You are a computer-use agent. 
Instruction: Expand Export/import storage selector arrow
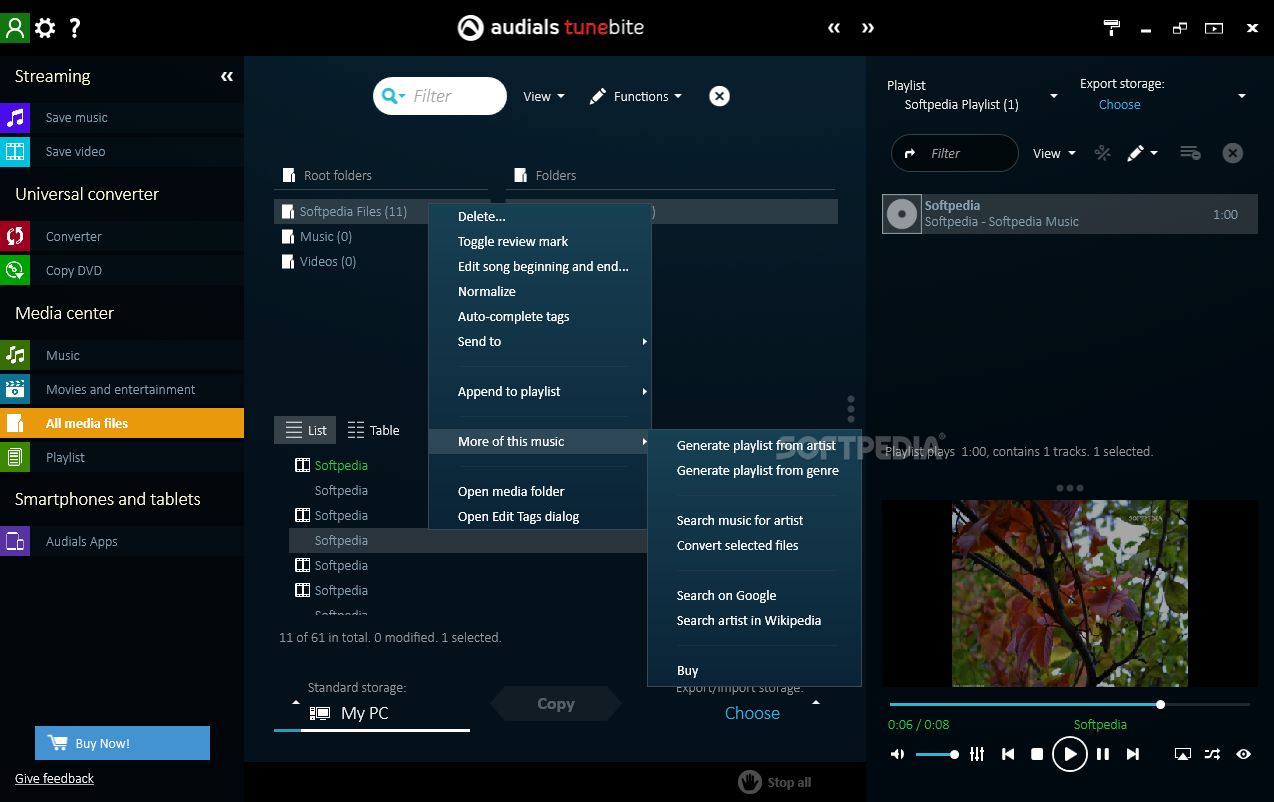point(816,702)
